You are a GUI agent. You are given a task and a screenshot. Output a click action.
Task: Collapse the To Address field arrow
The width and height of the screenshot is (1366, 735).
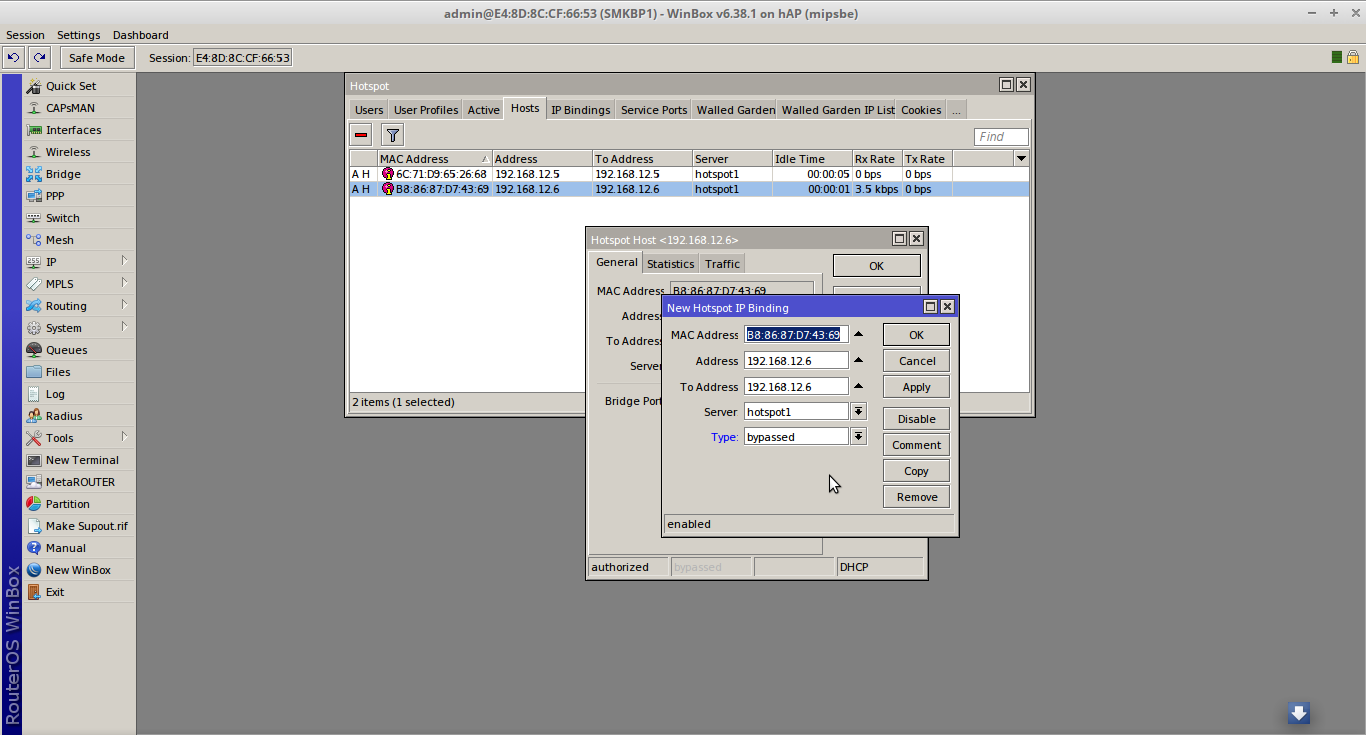858,386
